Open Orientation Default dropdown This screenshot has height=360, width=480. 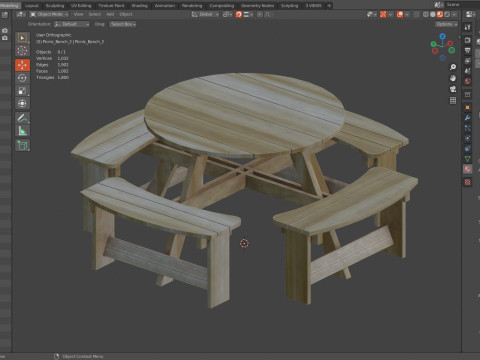(x=72, y=24)
